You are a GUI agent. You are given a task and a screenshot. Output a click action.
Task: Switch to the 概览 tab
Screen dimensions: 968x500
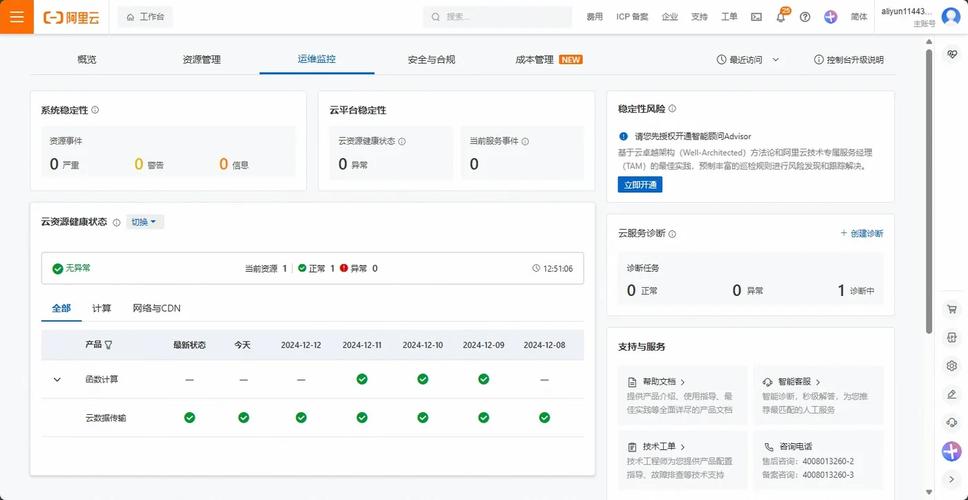[x=87, y=60]
